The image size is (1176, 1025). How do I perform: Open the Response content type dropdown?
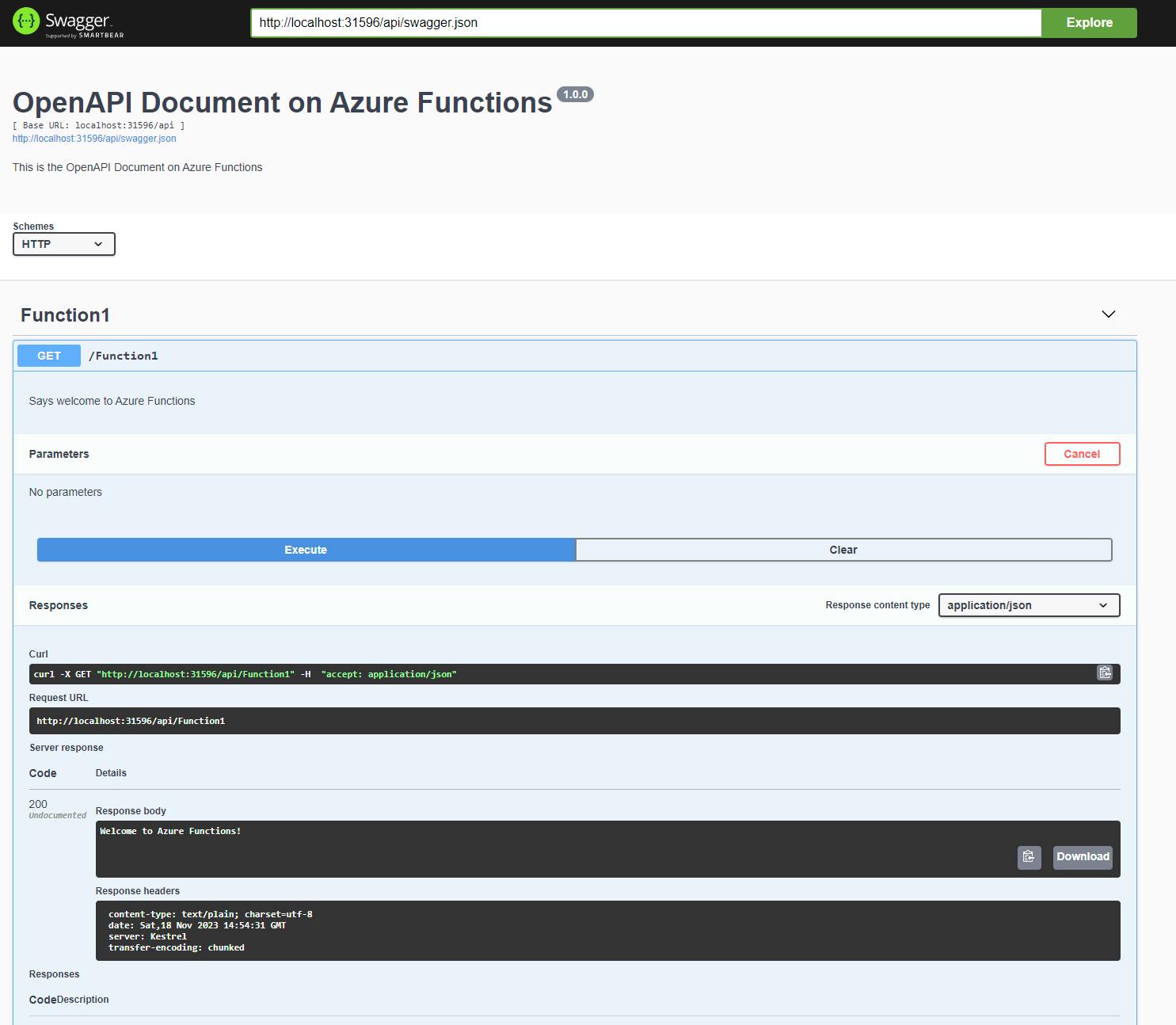click(x=1028, y=605)
